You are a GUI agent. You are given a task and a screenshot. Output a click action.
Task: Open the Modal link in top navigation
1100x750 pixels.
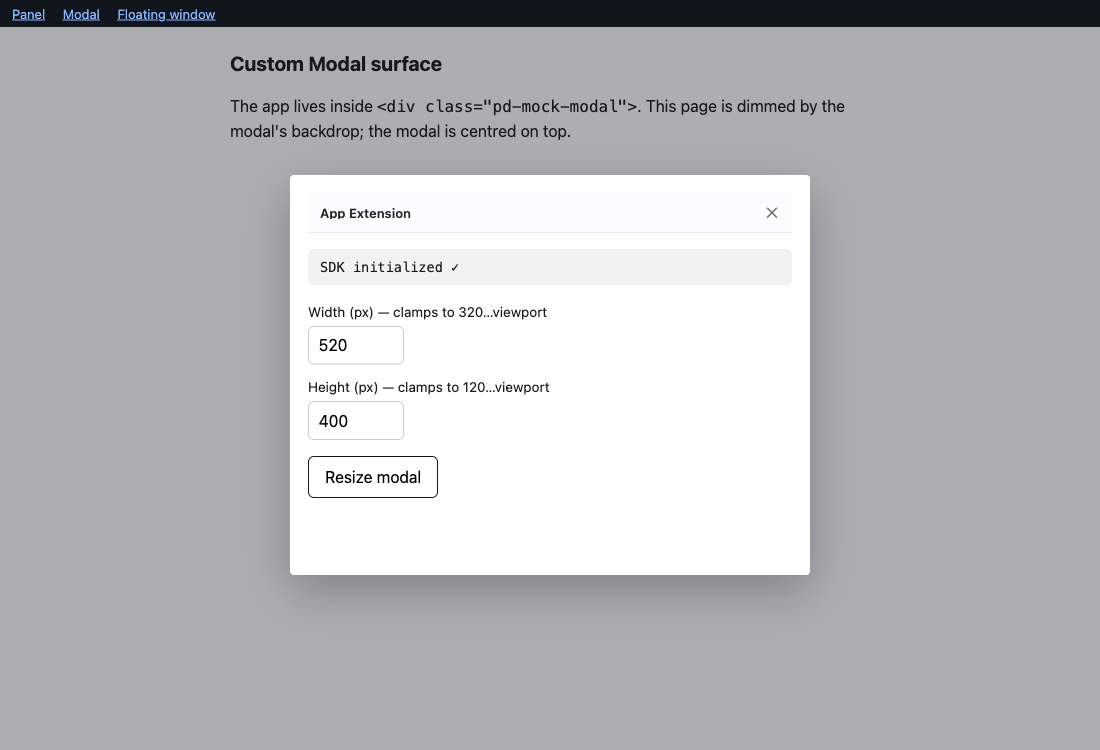(81, 14)
